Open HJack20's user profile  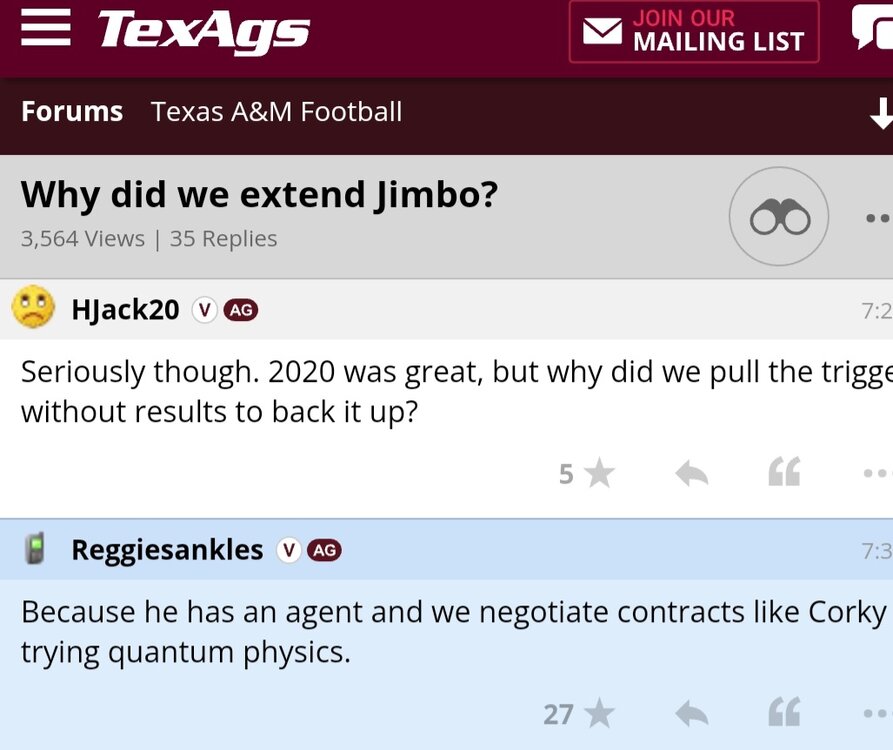[x=125, y=310]
